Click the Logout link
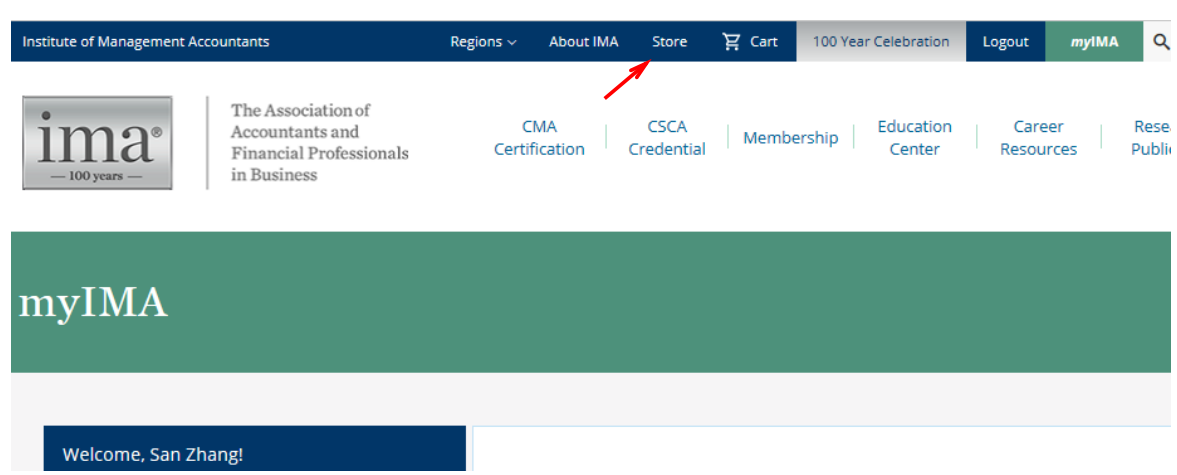The height and width of the screenshot is (475, 1177). coord(1005,42)
